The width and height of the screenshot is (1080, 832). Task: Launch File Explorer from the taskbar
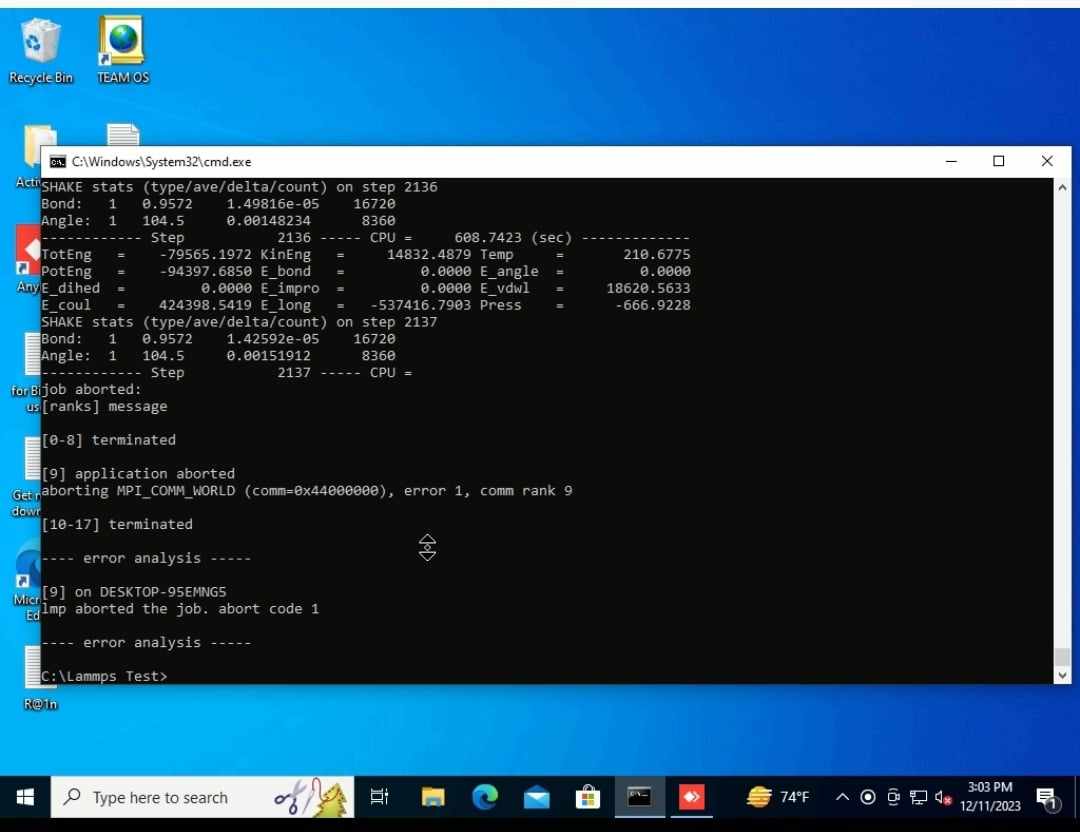(433, 798)
